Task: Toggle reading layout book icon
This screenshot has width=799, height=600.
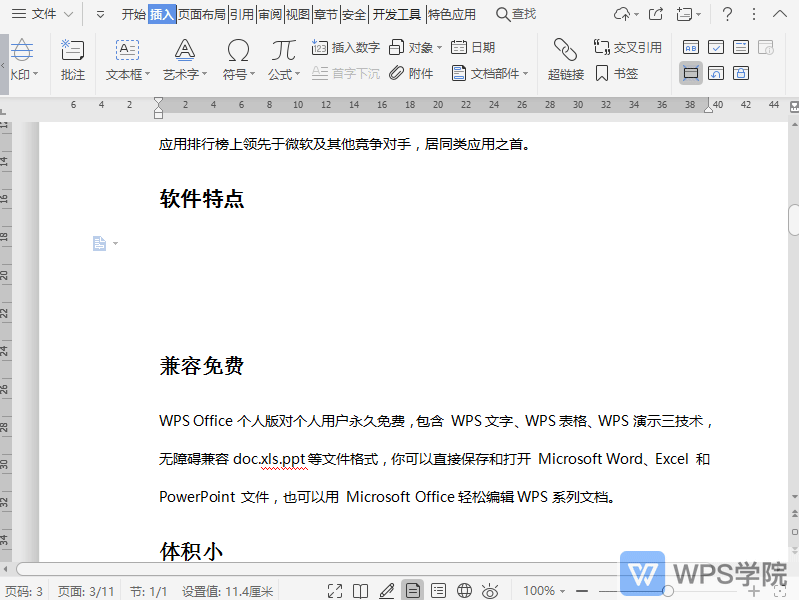Action: pyautogui.click(x=361, y=591)
